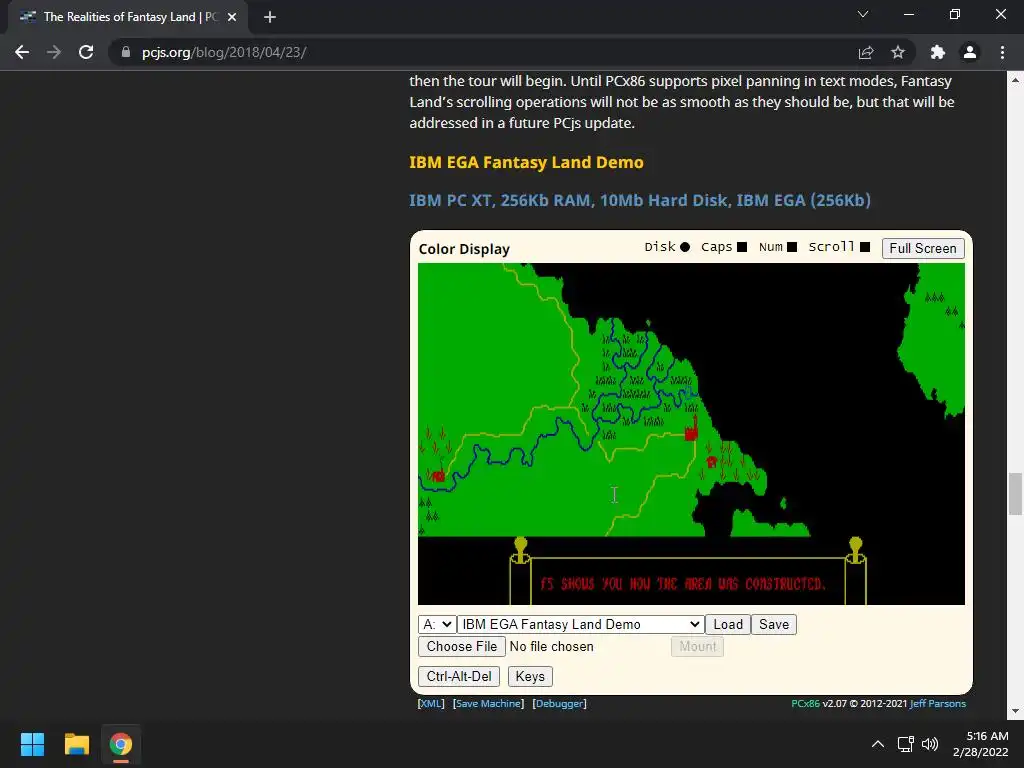Click the address bar URL
The image size is (1024, 768).
click(224, 52)
